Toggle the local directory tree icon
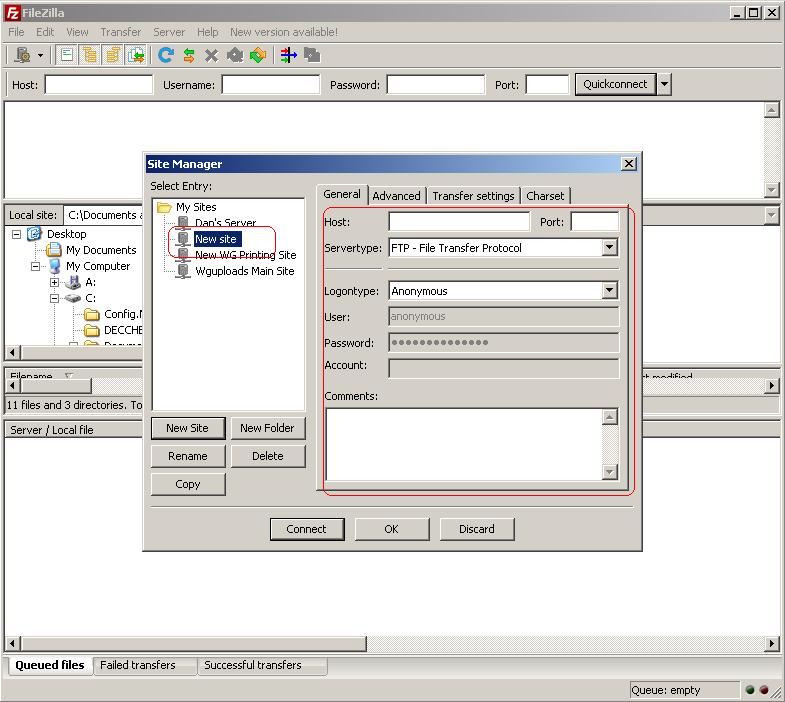The width and height of the screenshot is (785, 702). point(90,55)
